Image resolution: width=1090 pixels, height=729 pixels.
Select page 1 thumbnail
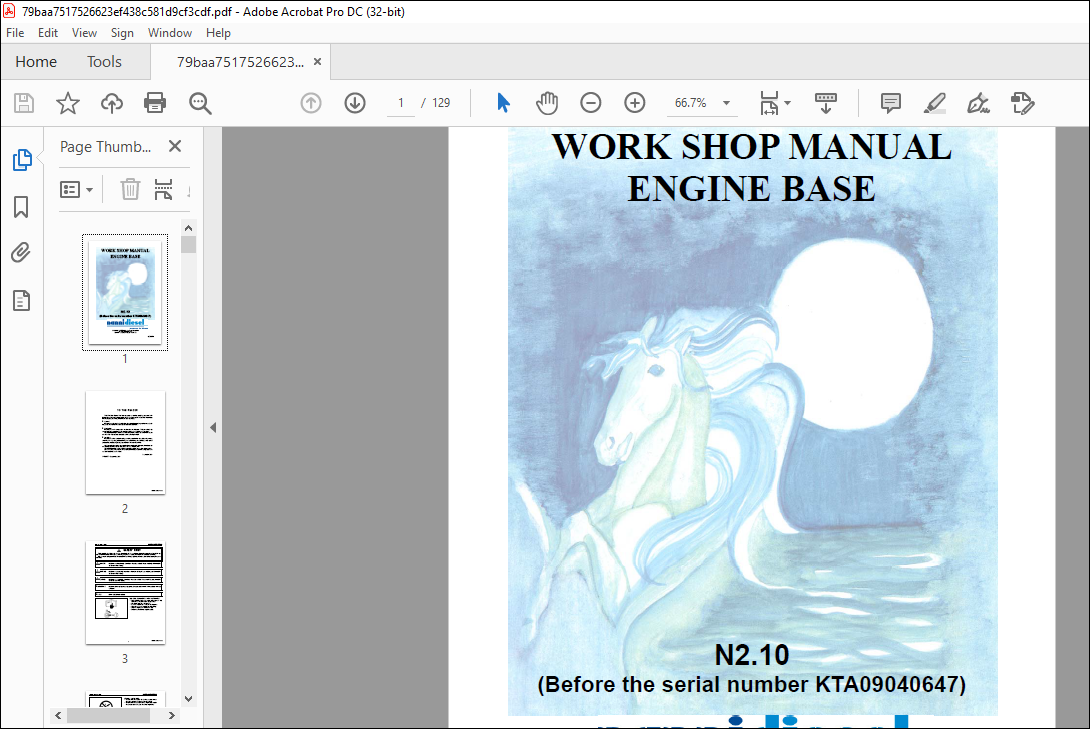point(125,293)
